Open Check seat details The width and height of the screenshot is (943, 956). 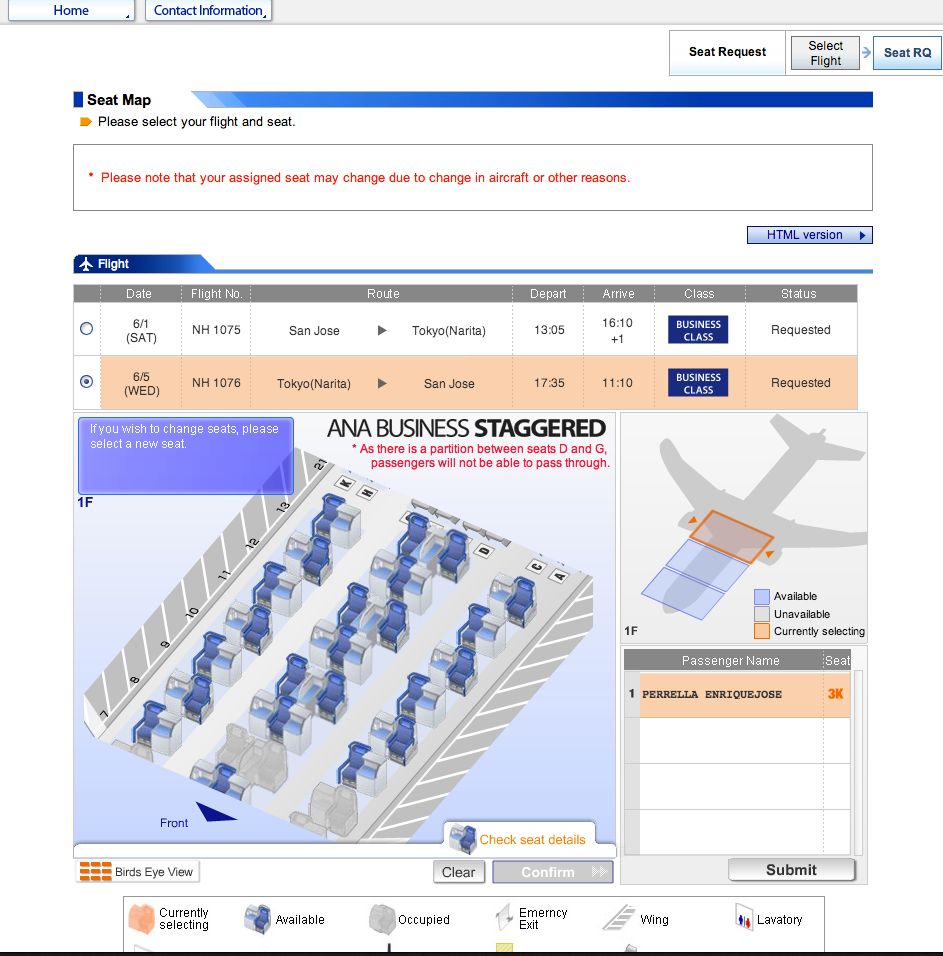(532, 840)
